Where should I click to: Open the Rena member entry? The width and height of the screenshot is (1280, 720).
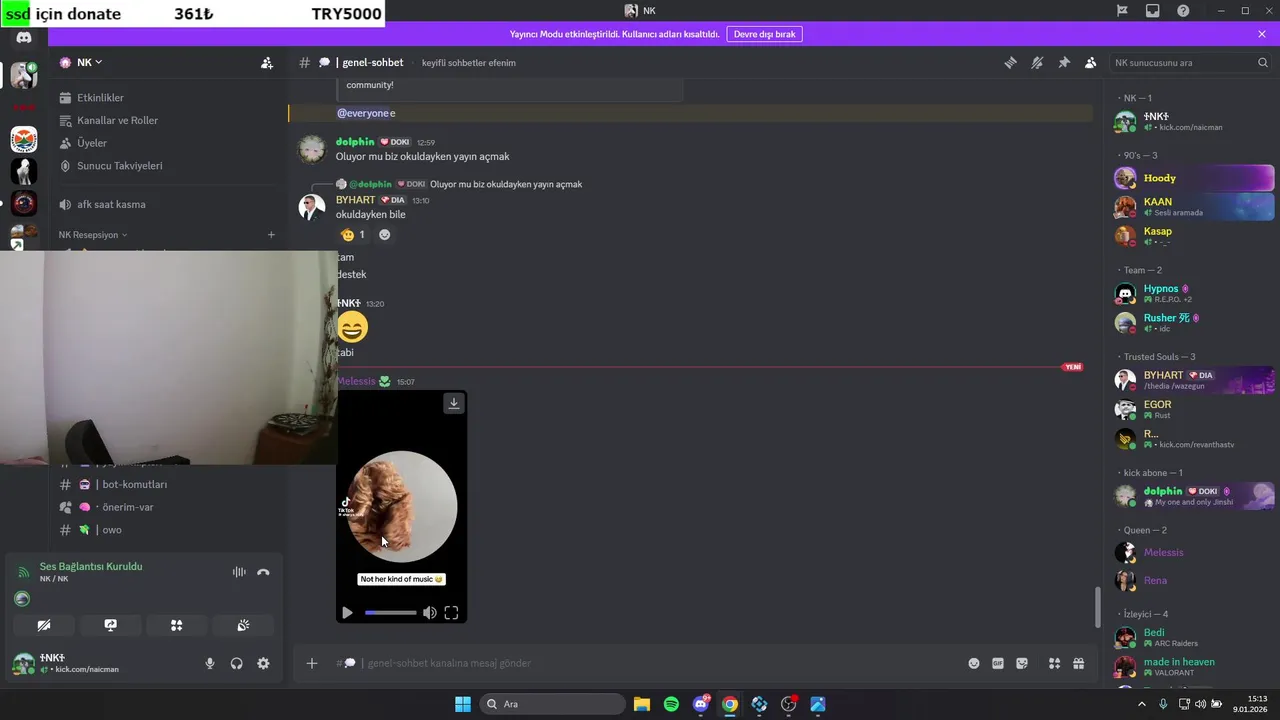coord(1194,580)
